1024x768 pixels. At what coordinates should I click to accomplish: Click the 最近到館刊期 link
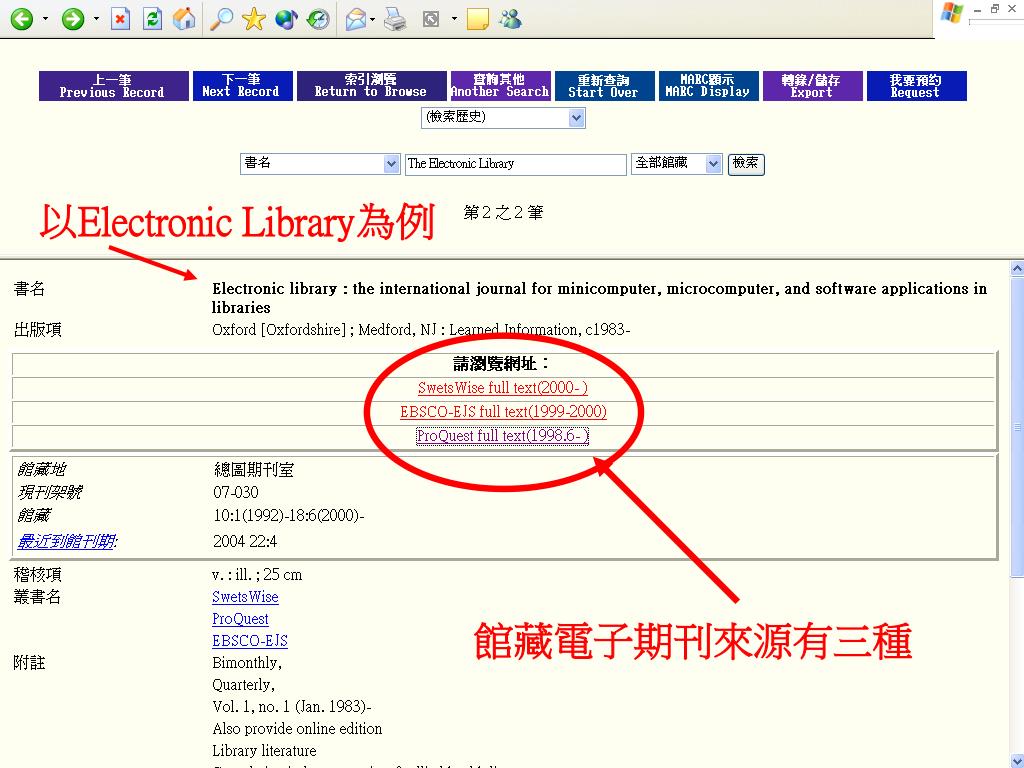(67, 541)
